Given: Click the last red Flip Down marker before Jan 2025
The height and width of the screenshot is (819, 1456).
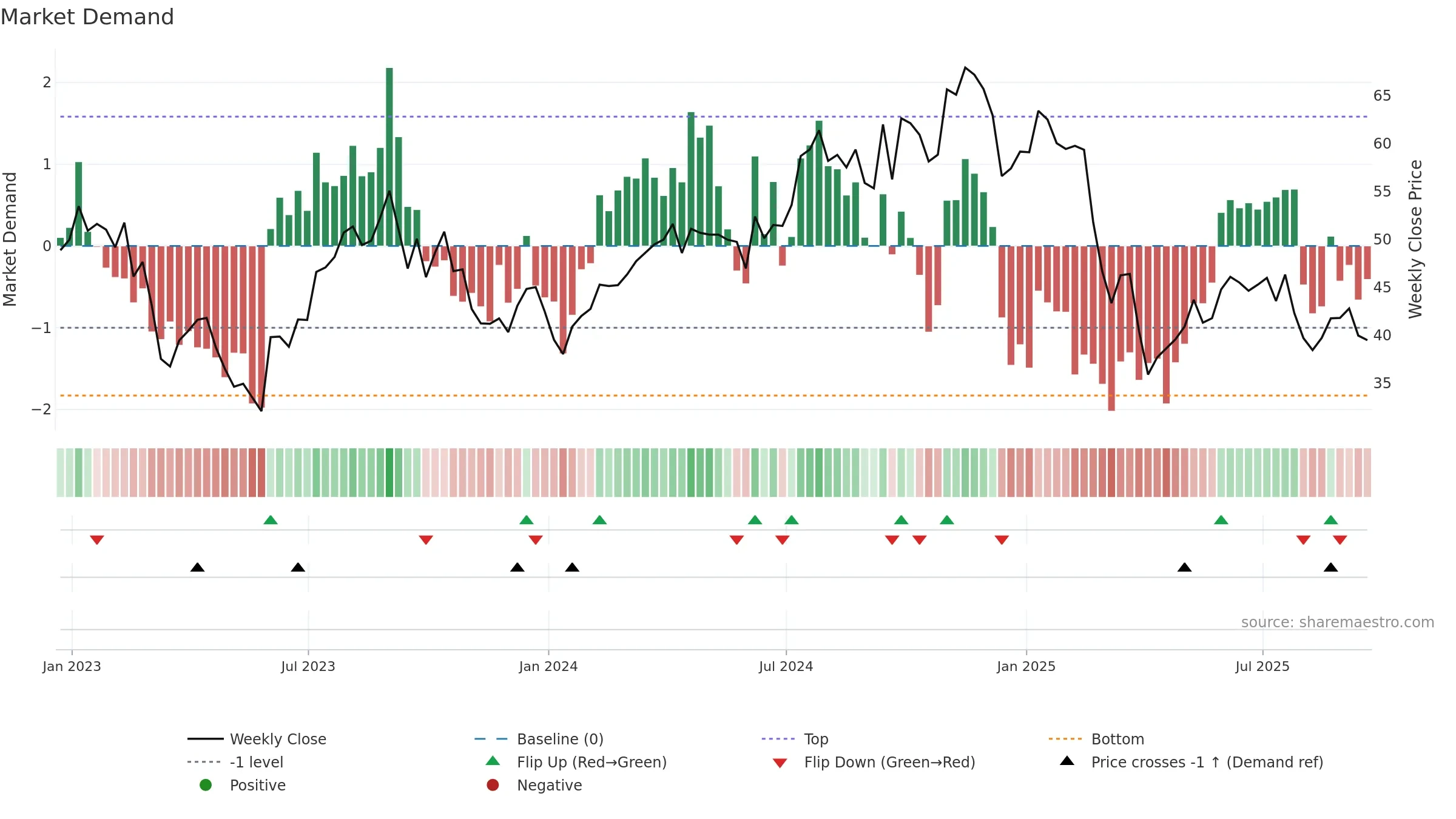Looking at the screenshot, I should (1002, 540).
